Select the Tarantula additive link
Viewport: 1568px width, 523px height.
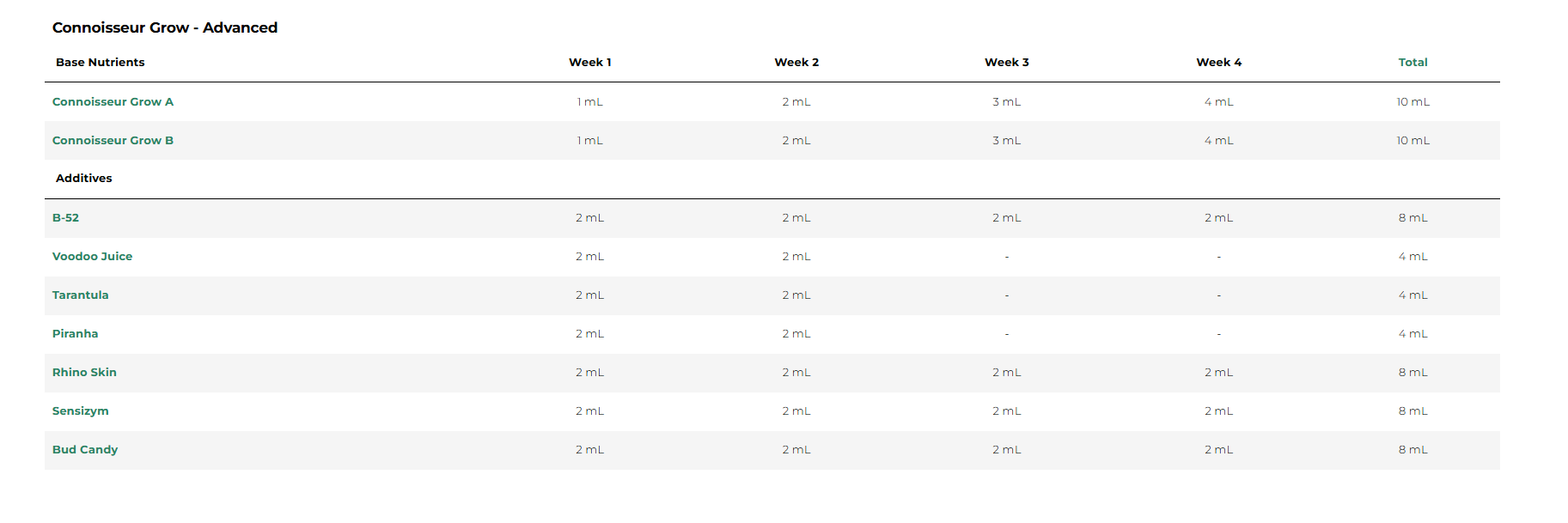(x=80, y=295)
